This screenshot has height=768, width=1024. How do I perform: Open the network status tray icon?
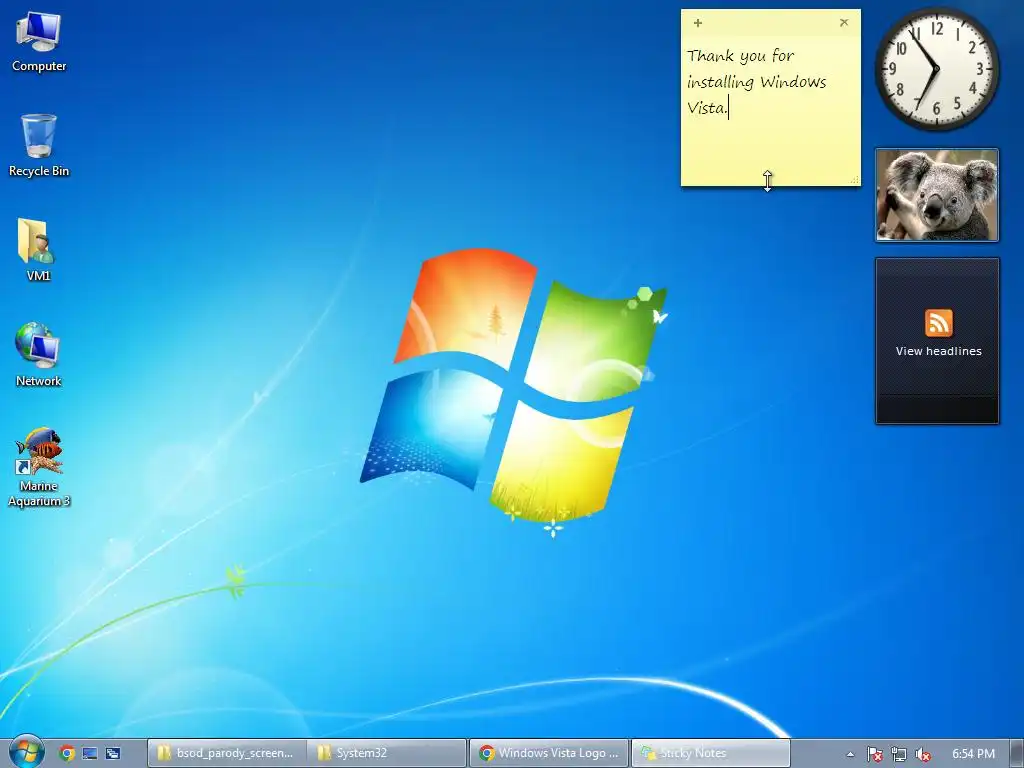pyautogui.click(x=899, y=754)
